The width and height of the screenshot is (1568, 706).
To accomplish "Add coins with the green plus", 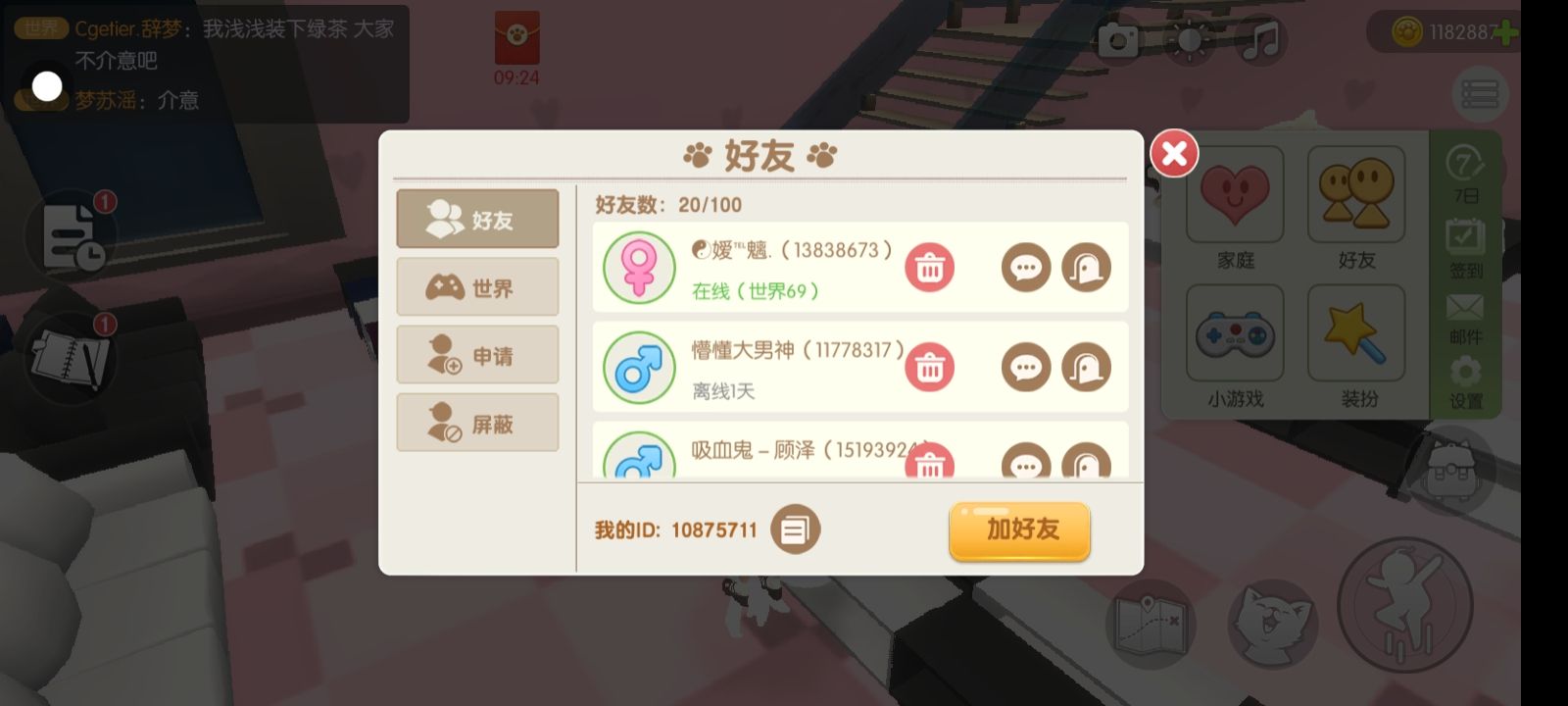I will tap(1504, 32).
